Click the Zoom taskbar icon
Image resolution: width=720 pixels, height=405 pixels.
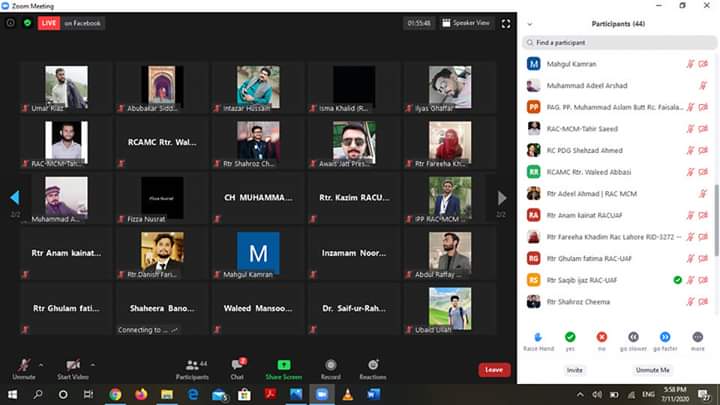pos(322,394)
